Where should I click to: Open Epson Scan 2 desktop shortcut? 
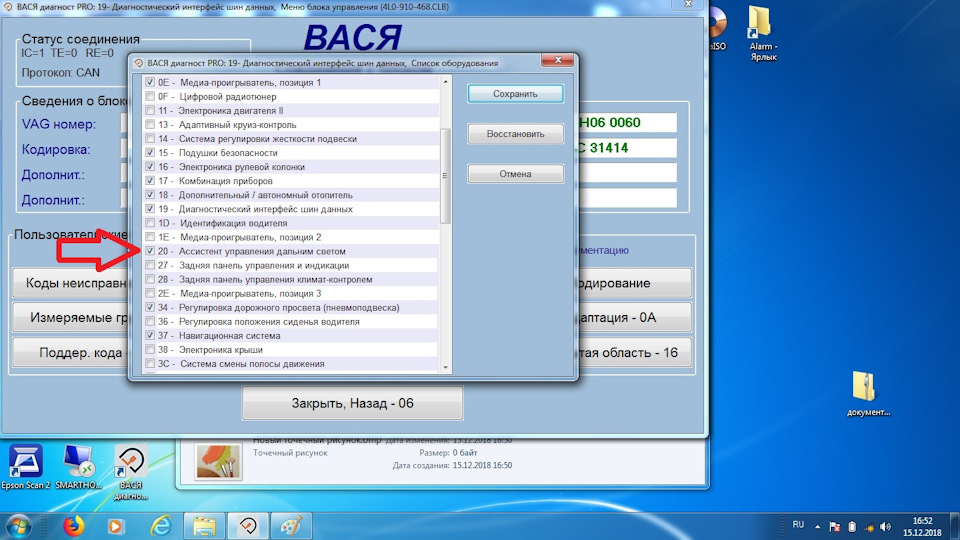[x=26, y=467]
